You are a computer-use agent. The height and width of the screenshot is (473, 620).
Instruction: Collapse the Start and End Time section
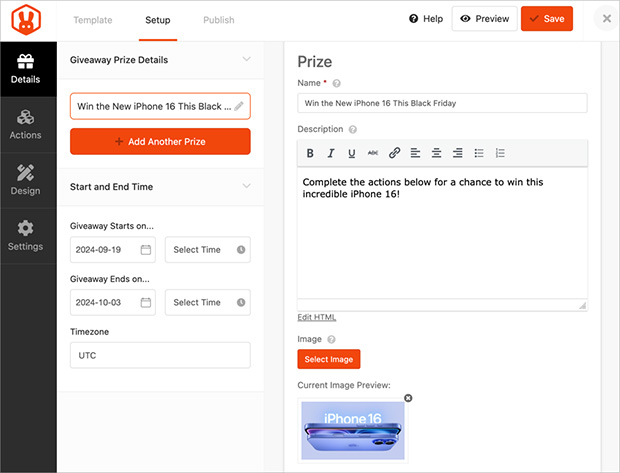pyautogui.click(x=246, y=186)
